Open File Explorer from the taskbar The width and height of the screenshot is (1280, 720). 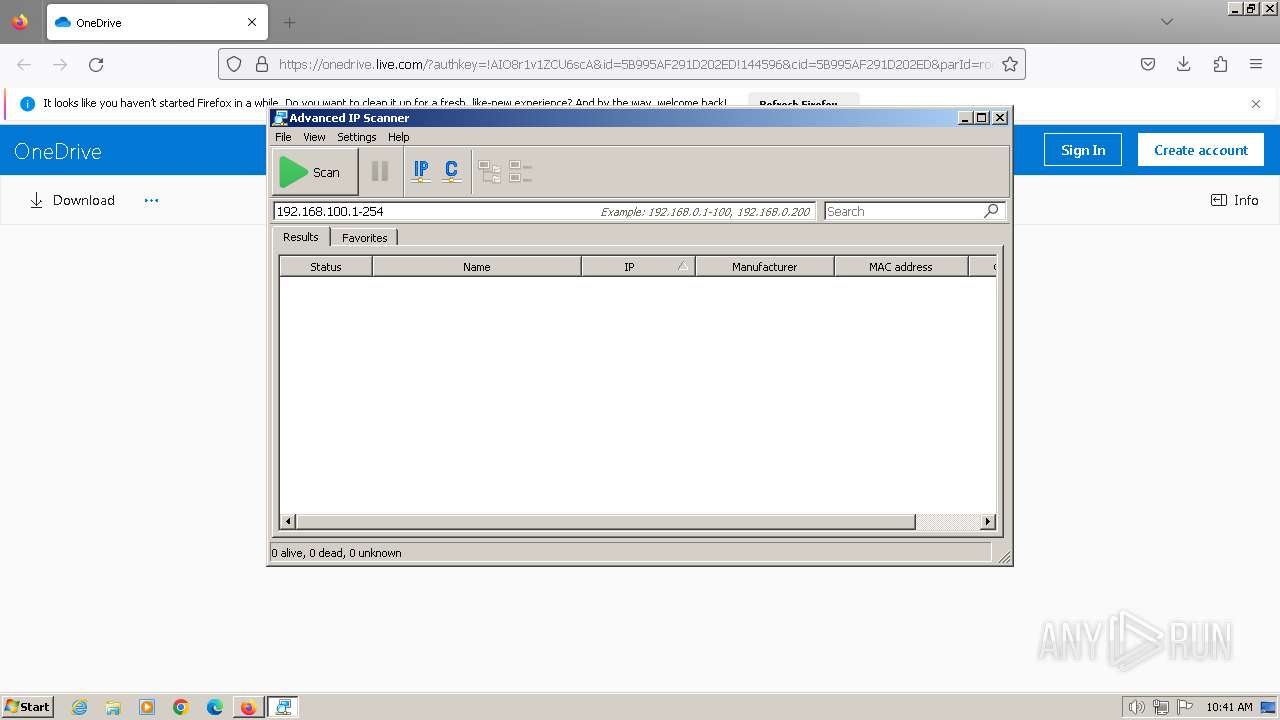(x=113, y=707)
